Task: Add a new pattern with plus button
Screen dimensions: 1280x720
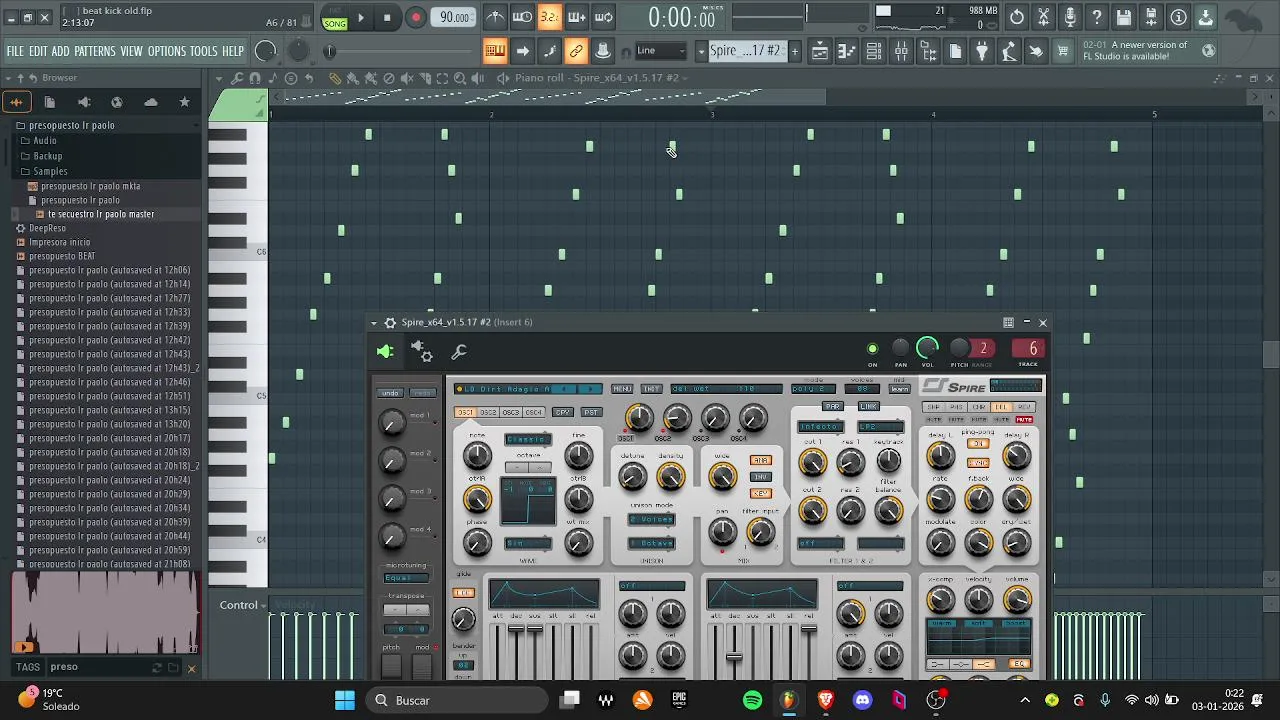Action: tap(795, 51)
